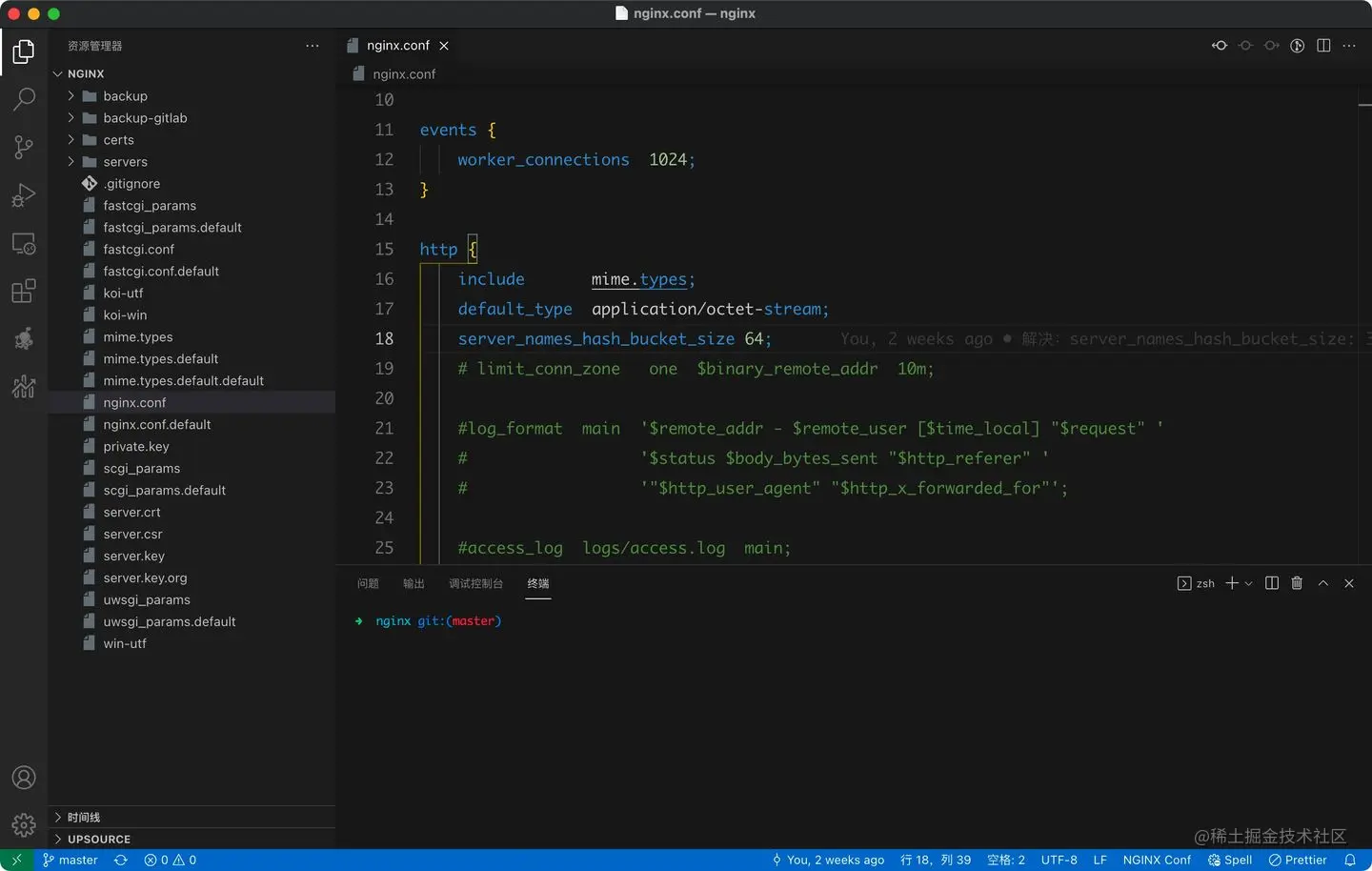Click the editor vertical scrollbar

pos(1365,324)
